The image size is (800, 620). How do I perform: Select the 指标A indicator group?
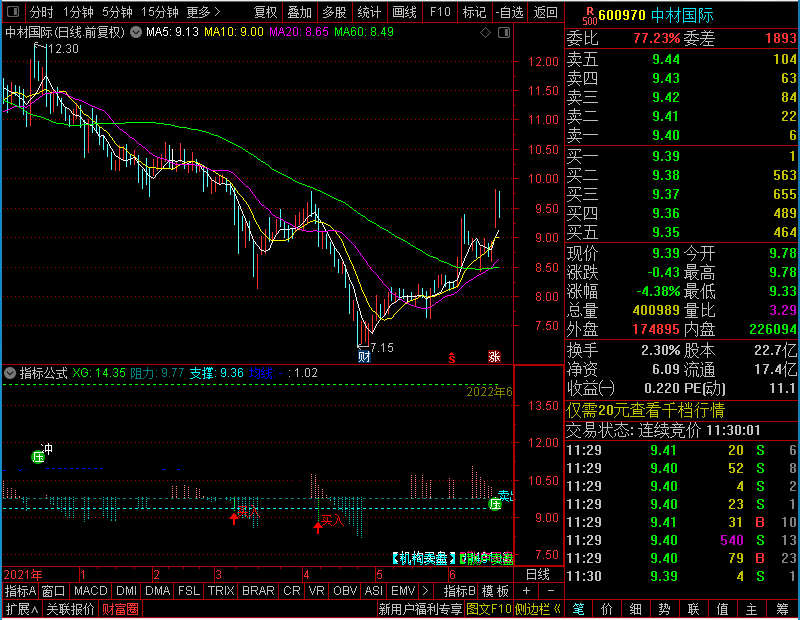point(20,591)
